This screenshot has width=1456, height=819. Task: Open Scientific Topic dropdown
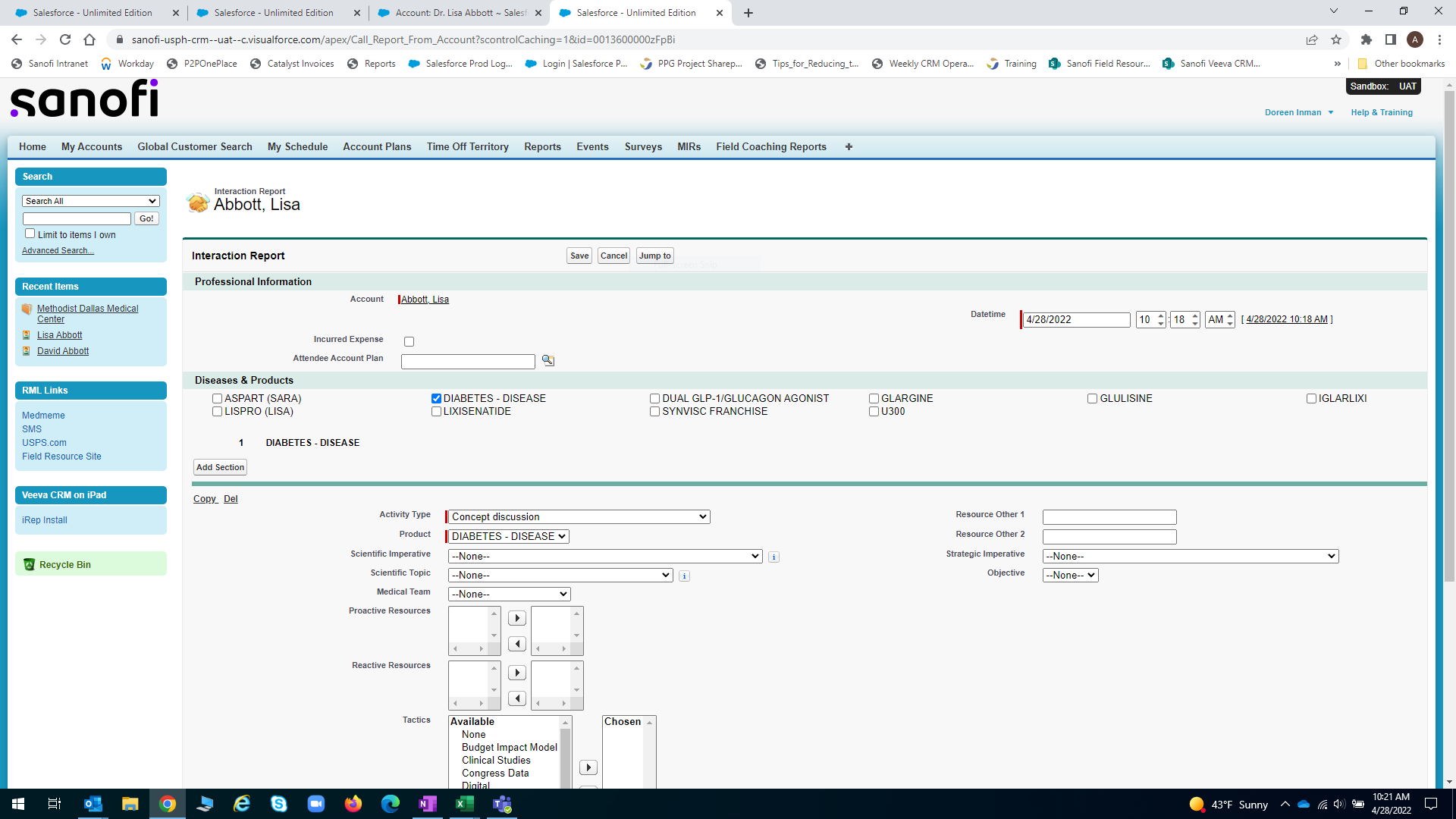coord(560,576)
